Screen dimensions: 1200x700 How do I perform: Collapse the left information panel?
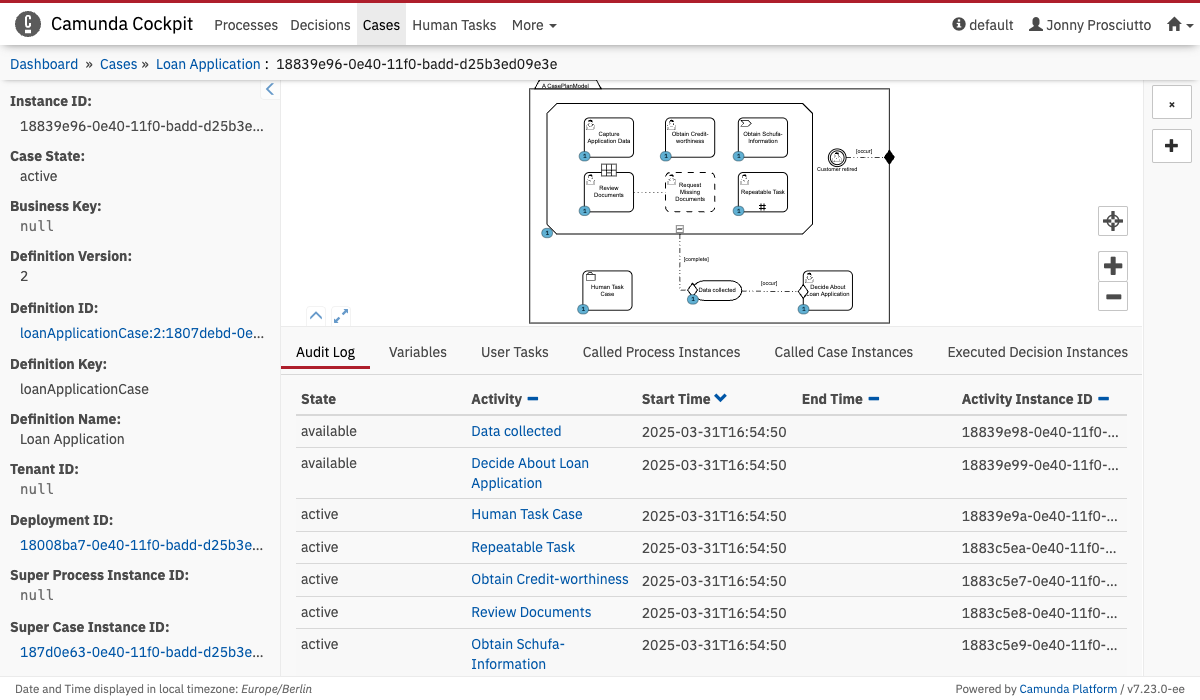pos(269,90)
